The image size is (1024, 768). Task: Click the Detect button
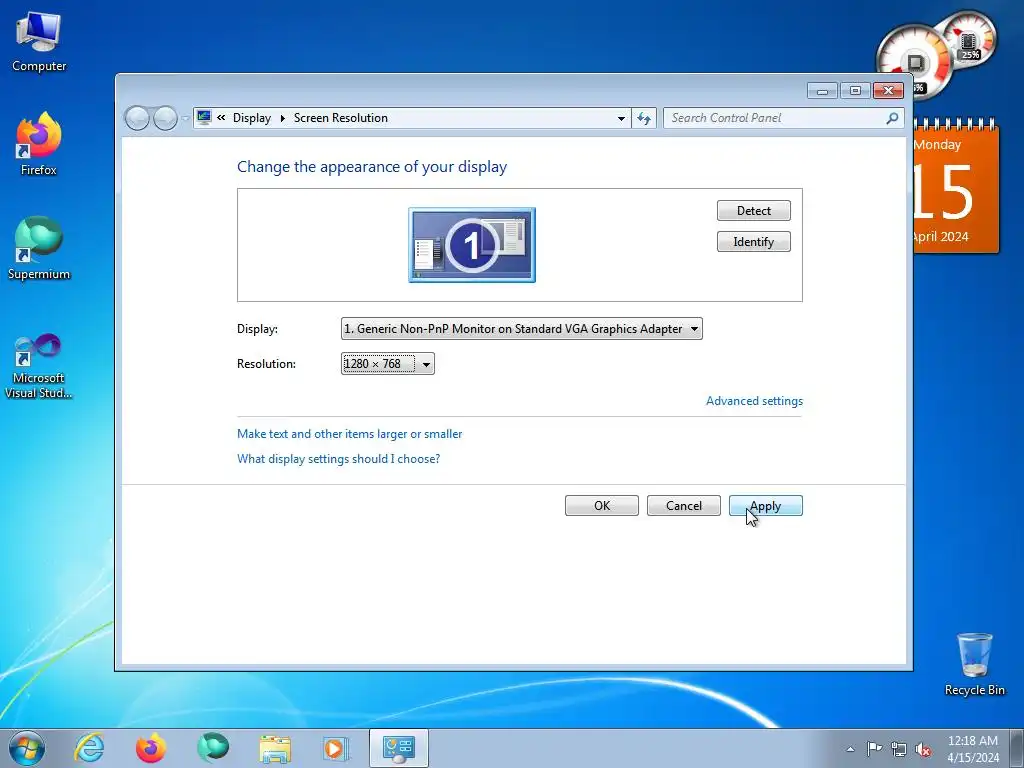(x=754, y=211)
